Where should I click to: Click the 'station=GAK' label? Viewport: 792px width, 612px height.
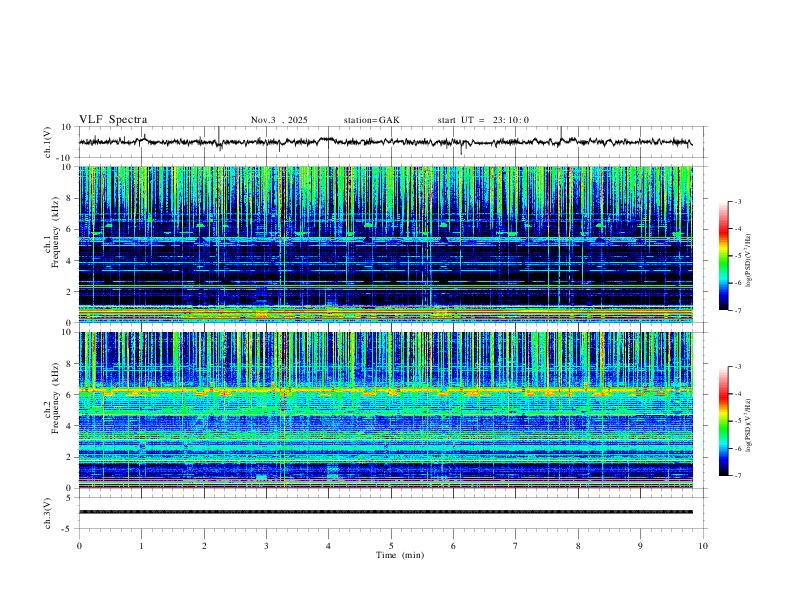[372, 120]
